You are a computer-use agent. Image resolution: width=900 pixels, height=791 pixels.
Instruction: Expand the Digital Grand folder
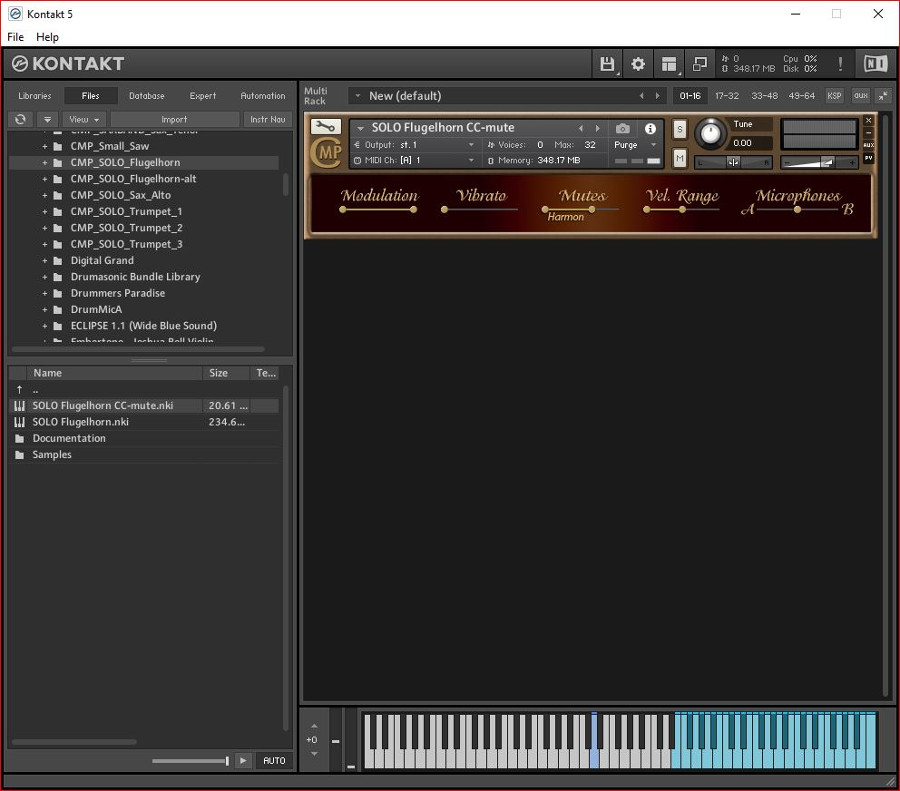[45, 261]
